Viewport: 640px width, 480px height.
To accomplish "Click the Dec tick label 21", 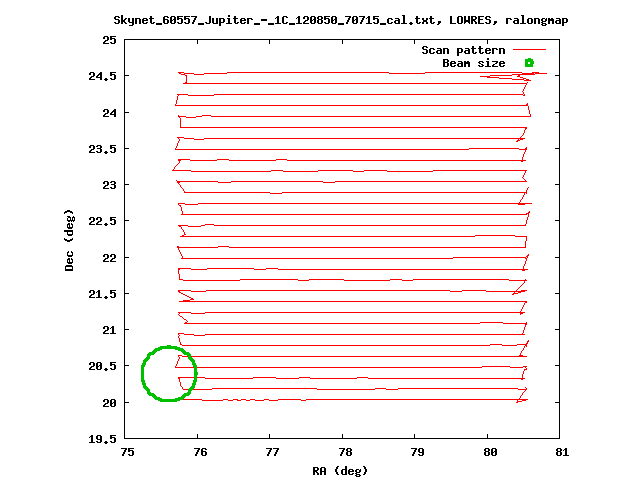I will (x=109, y=330).
